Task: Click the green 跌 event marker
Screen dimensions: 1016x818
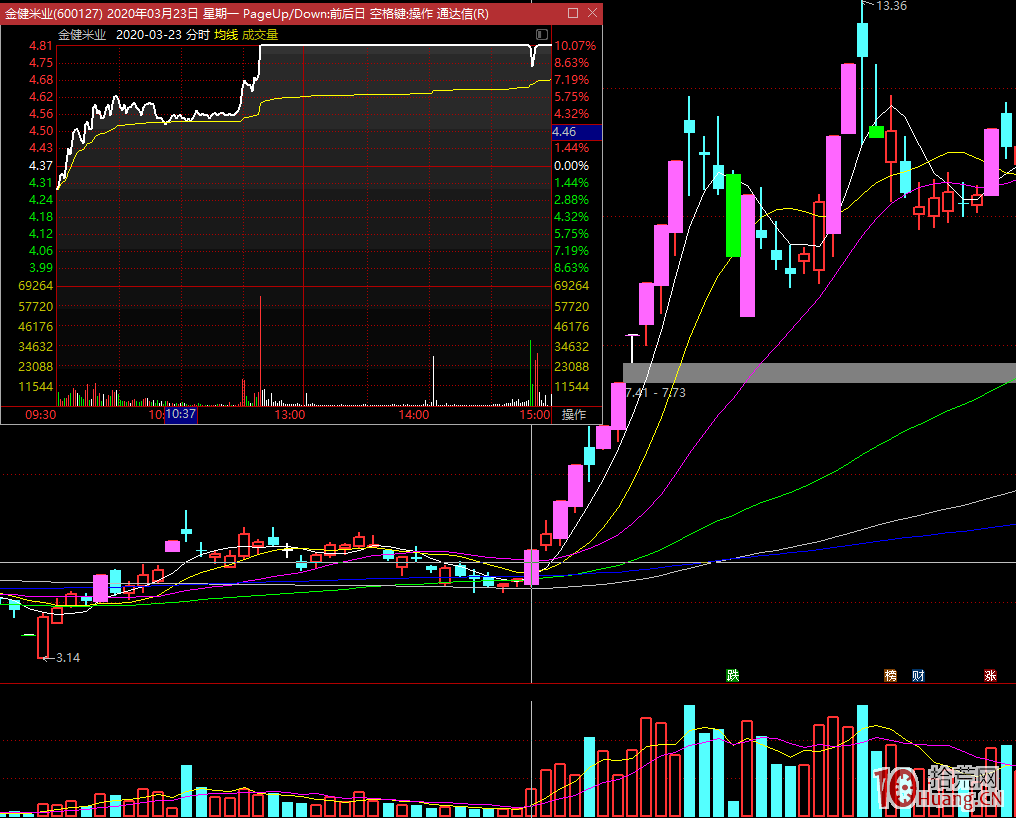Action: click(733, 676)
